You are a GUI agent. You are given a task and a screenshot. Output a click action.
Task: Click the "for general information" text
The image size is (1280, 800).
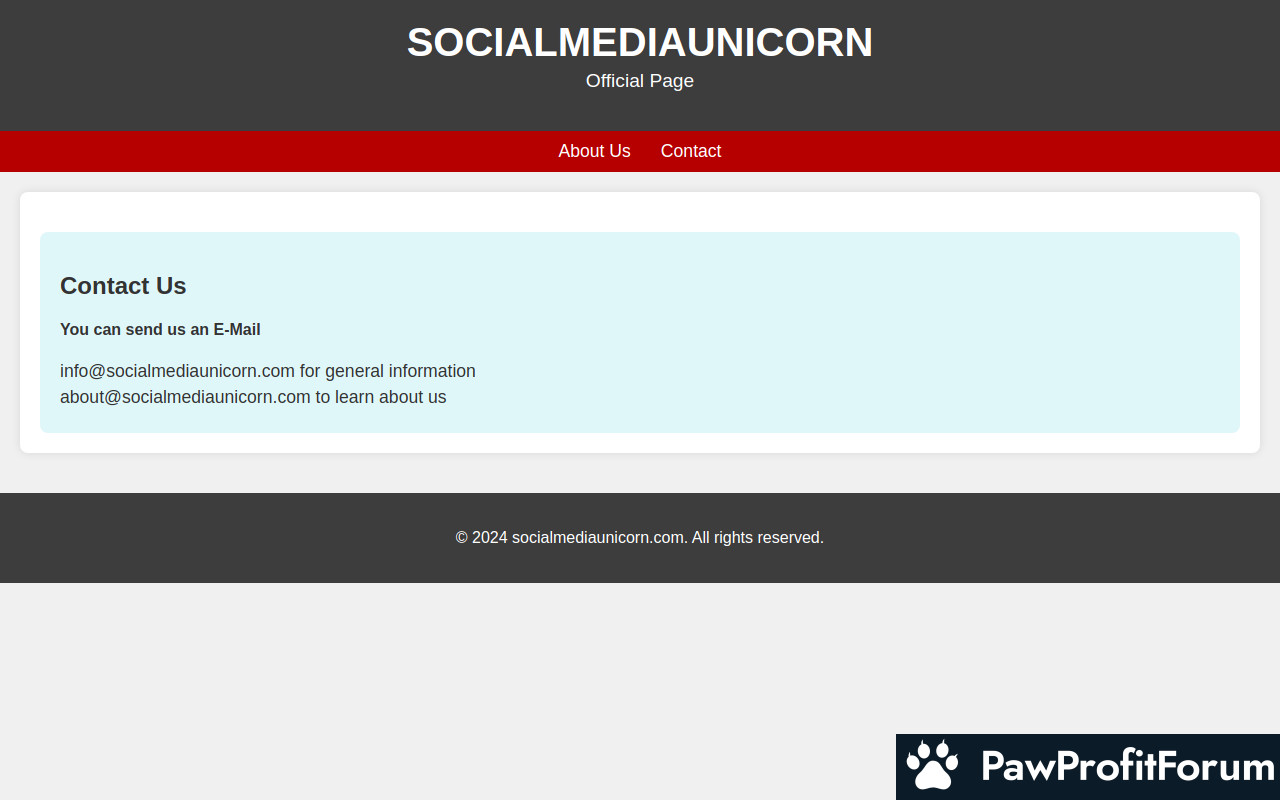coord(387,371)
